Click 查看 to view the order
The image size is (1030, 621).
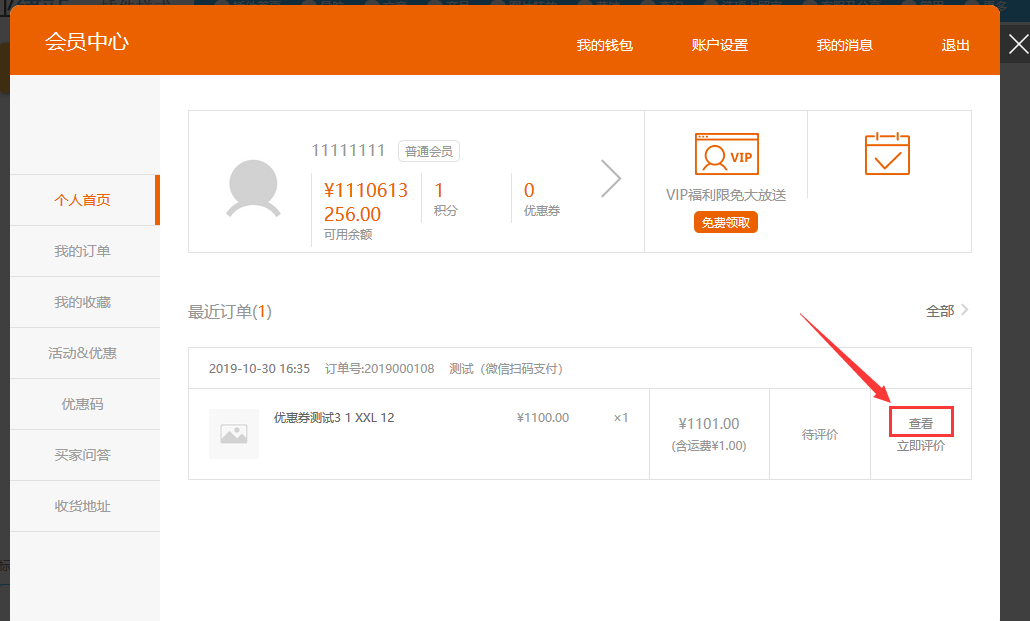pos(920,423)
